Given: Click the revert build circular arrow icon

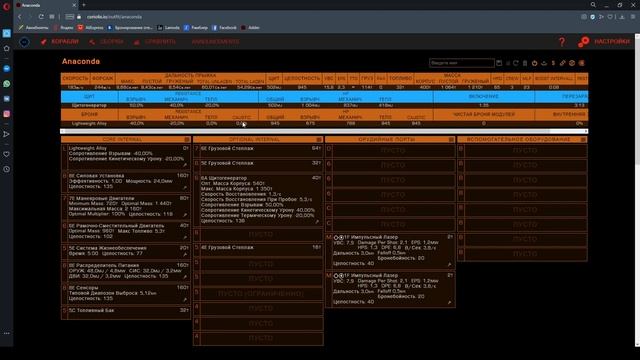Looking at the screenshot, I should [x=516, y=63].
